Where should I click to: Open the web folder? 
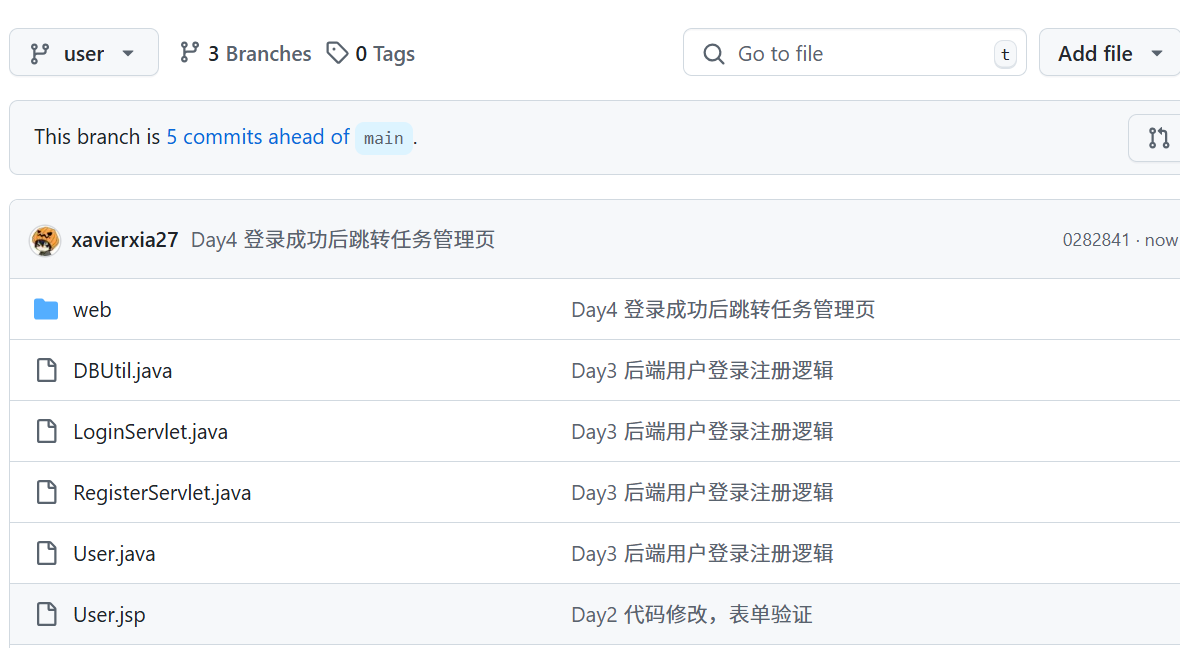click(x=92, y=310)
